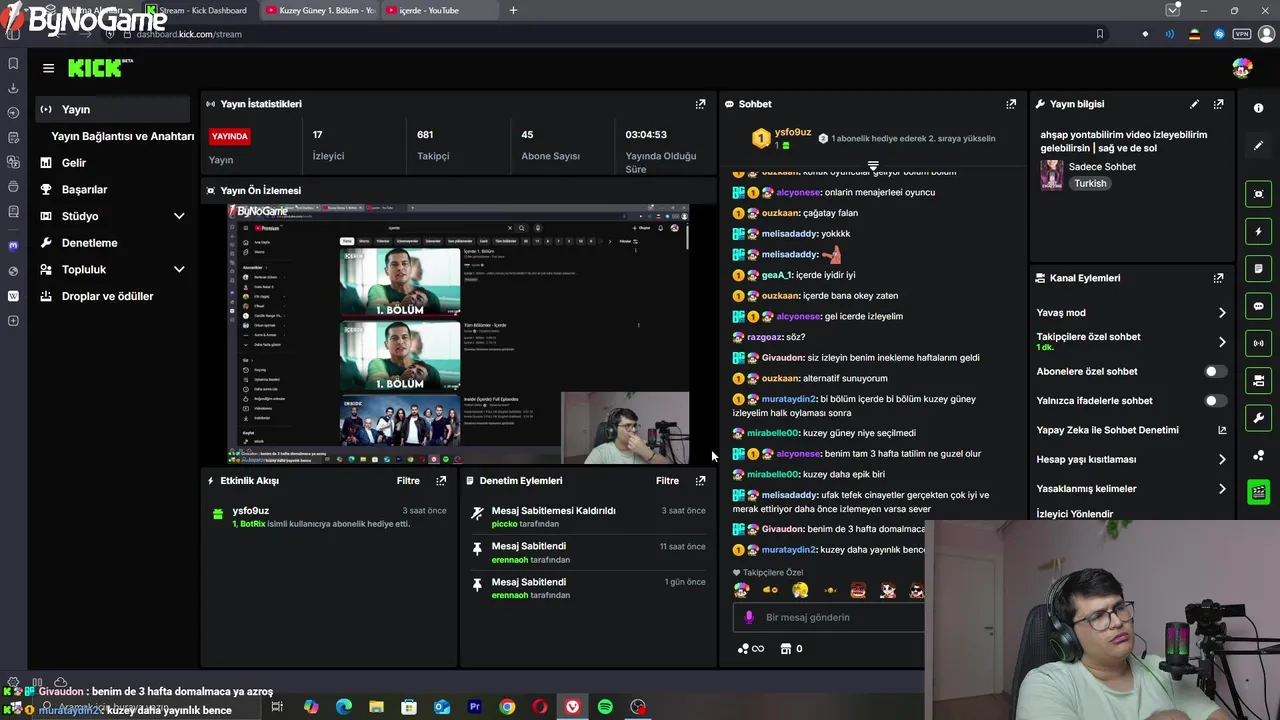Open Filtre dropdown in Denetim Eylemleri

coord(667,481)
